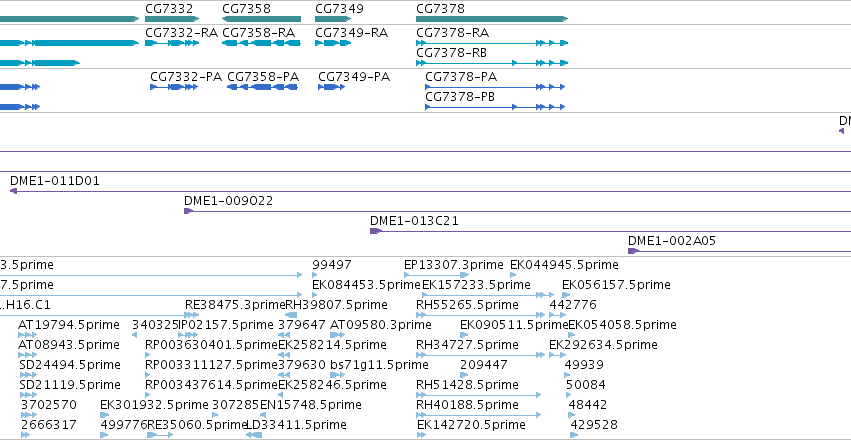Image resolution: width=851 pixels, height=440 pixels.
Task: Select feature 2666317
Action: tap(49, 425)
